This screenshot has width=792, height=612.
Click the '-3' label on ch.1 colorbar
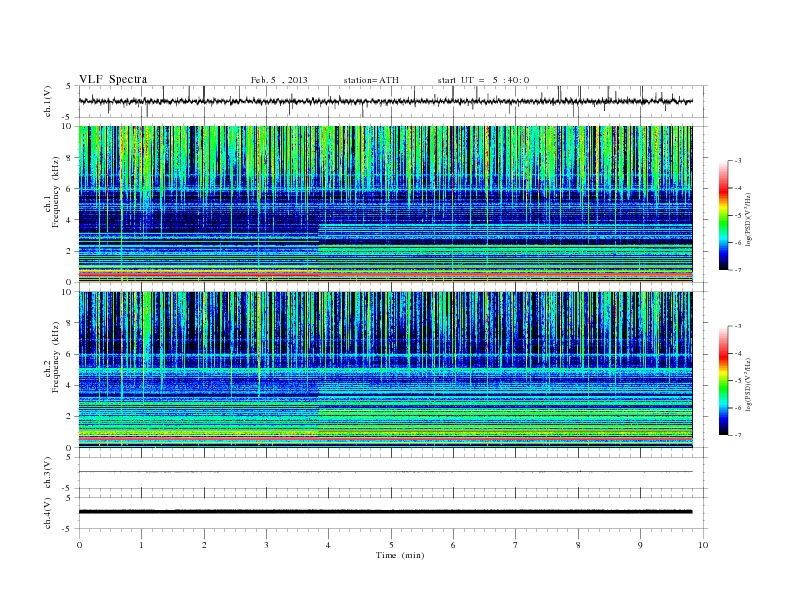[x=738, y=161]
